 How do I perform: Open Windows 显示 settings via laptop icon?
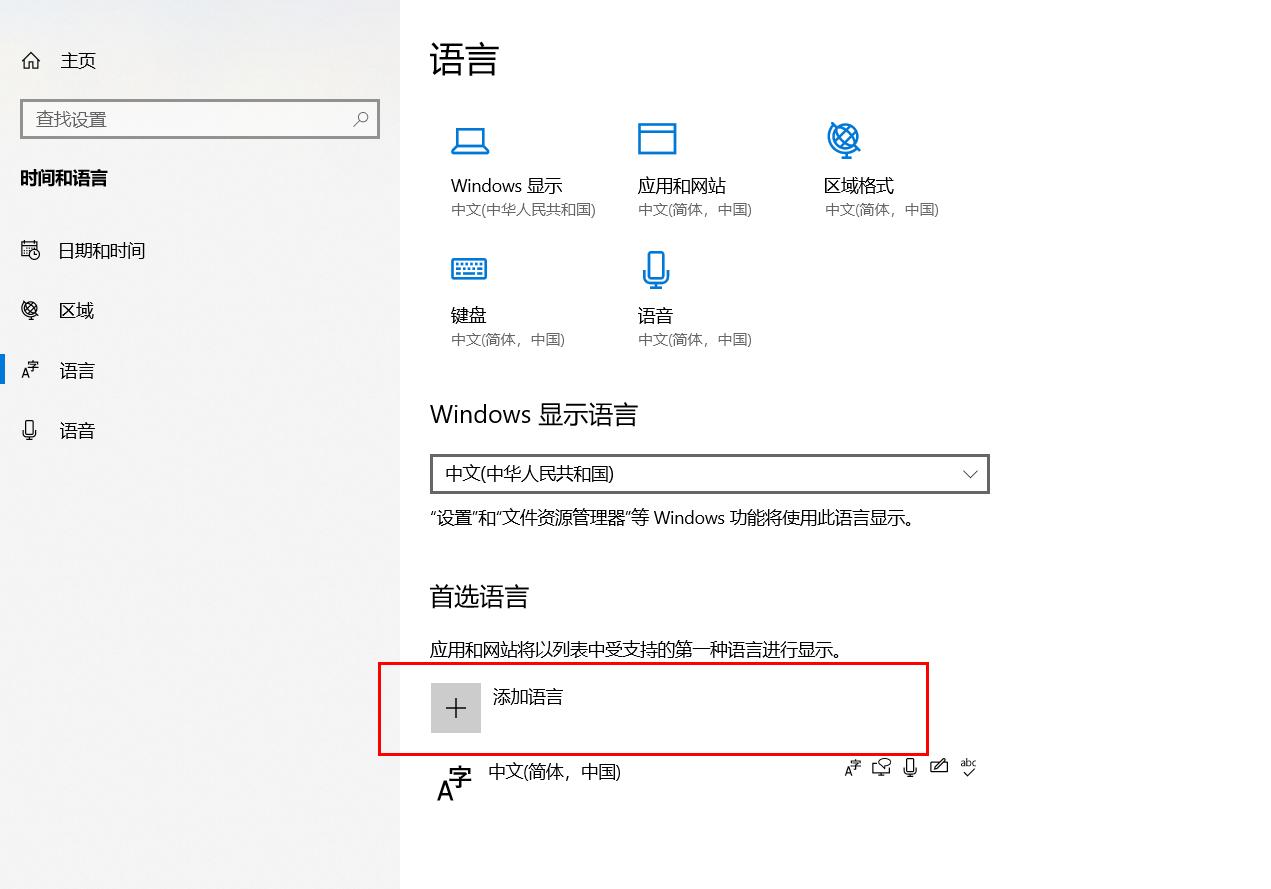(x=471, y=140)
